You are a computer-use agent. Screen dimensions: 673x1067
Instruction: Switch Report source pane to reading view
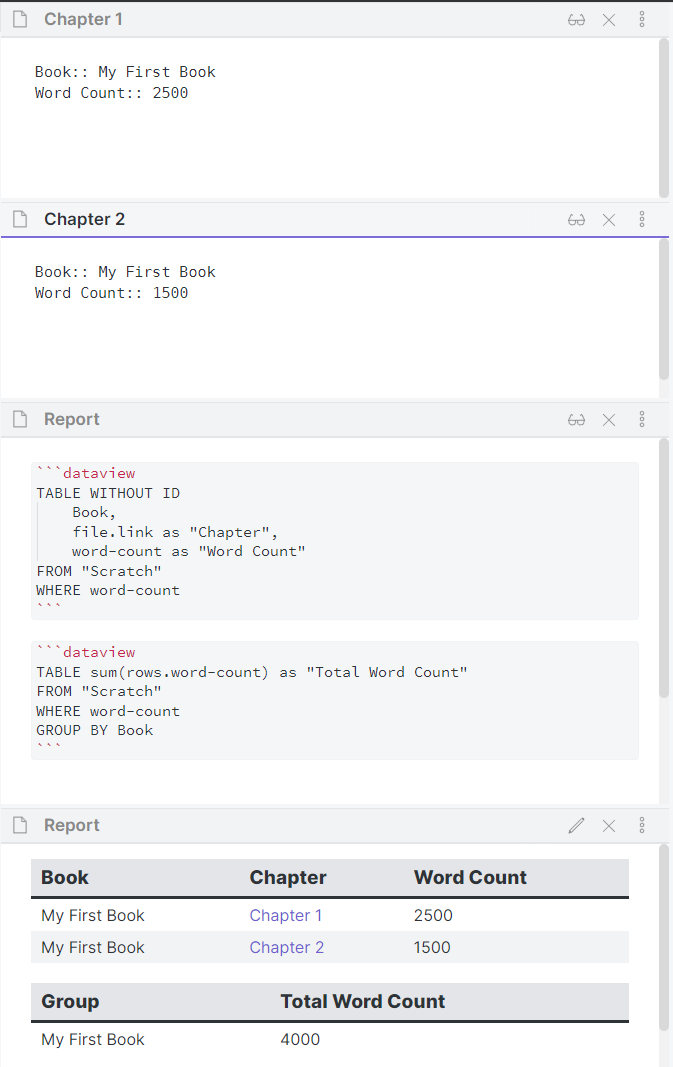[576, 420]
